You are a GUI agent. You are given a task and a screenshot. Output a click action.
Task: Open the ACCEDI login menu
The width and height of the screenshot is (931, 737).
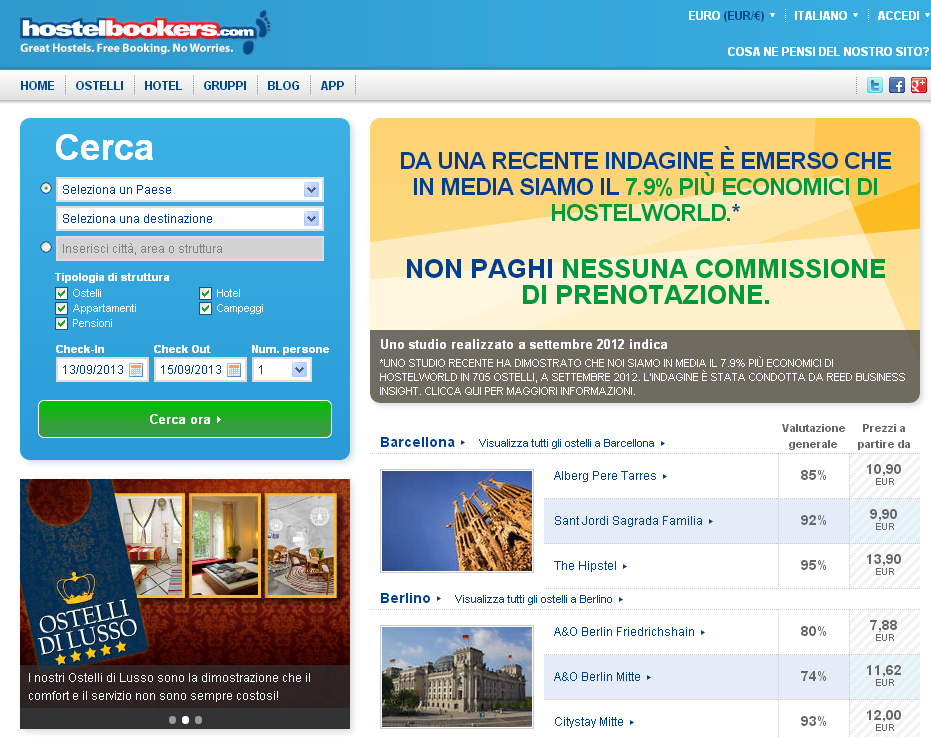click(x=903, y=15)
